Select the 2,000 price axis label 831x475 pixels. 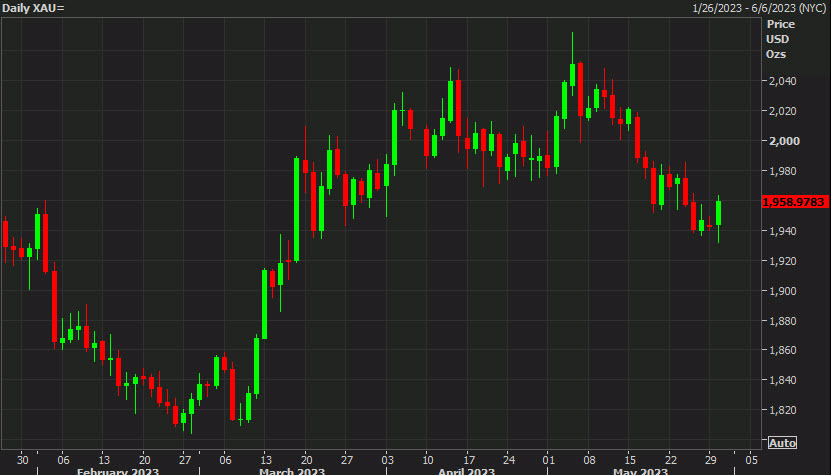click(x=781, y=141)
